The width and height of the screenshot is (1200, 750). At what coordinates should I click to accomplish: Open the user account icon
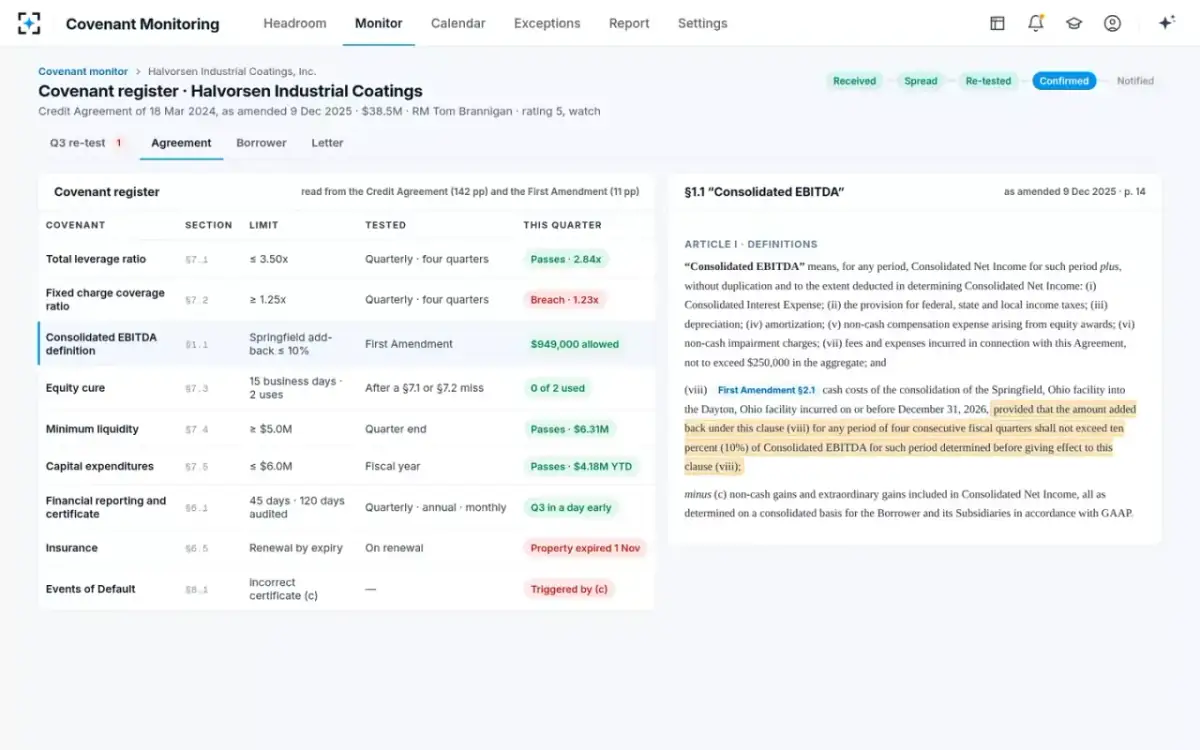tap(1112, 23)
